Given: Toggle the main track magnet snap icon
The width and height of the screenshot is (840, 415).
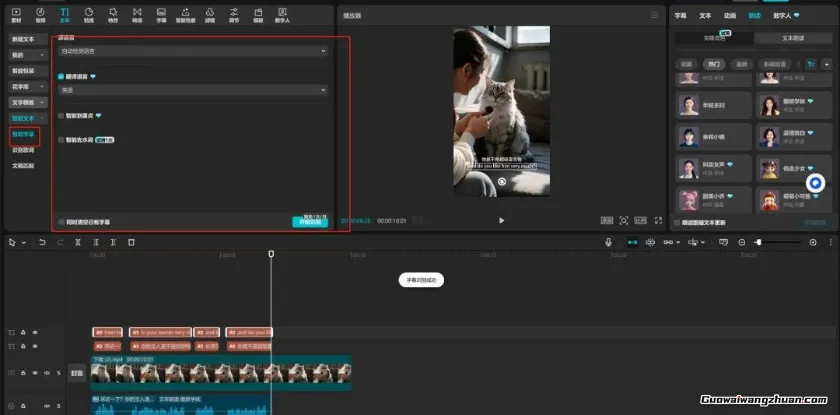Looking at the screenshot, I should 633,243.
